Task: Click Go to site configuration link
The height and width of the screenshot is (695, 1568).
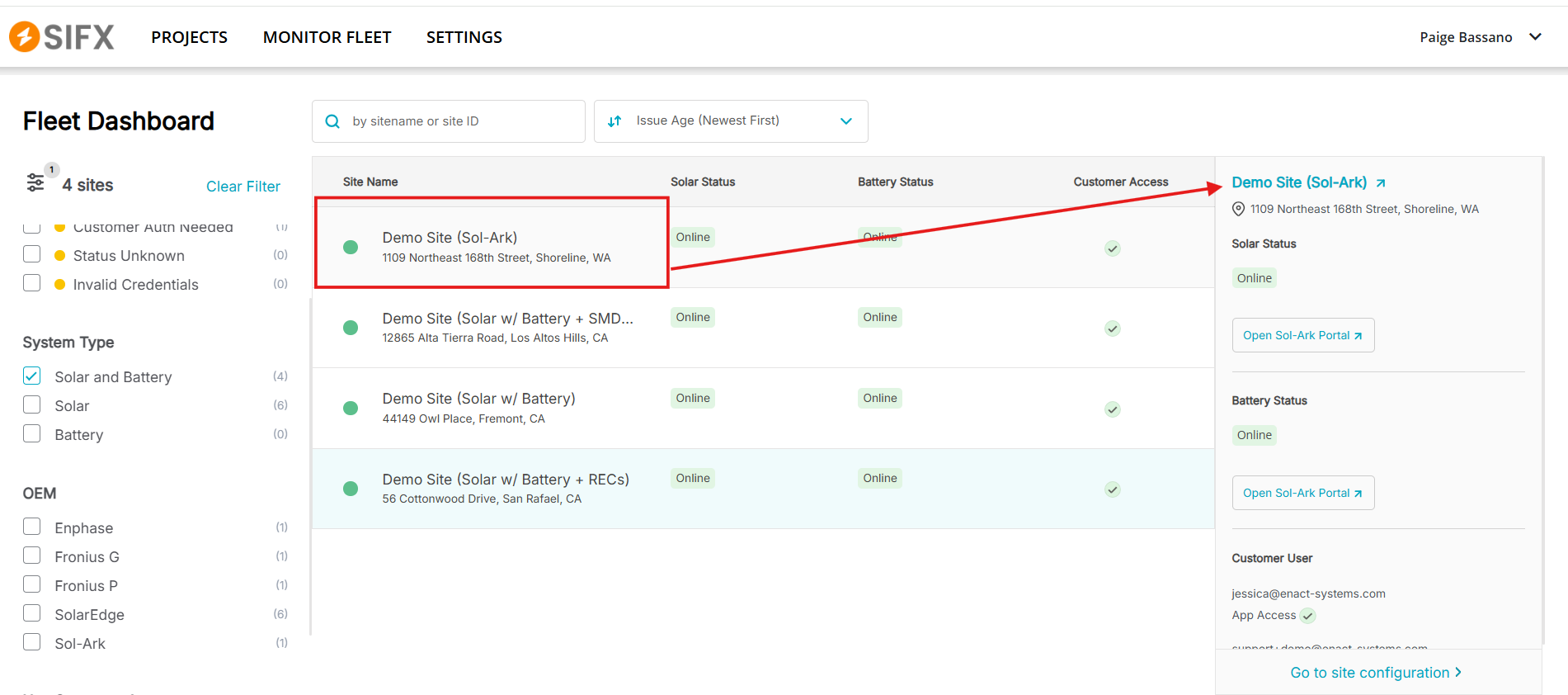Action: (1376, 673)
